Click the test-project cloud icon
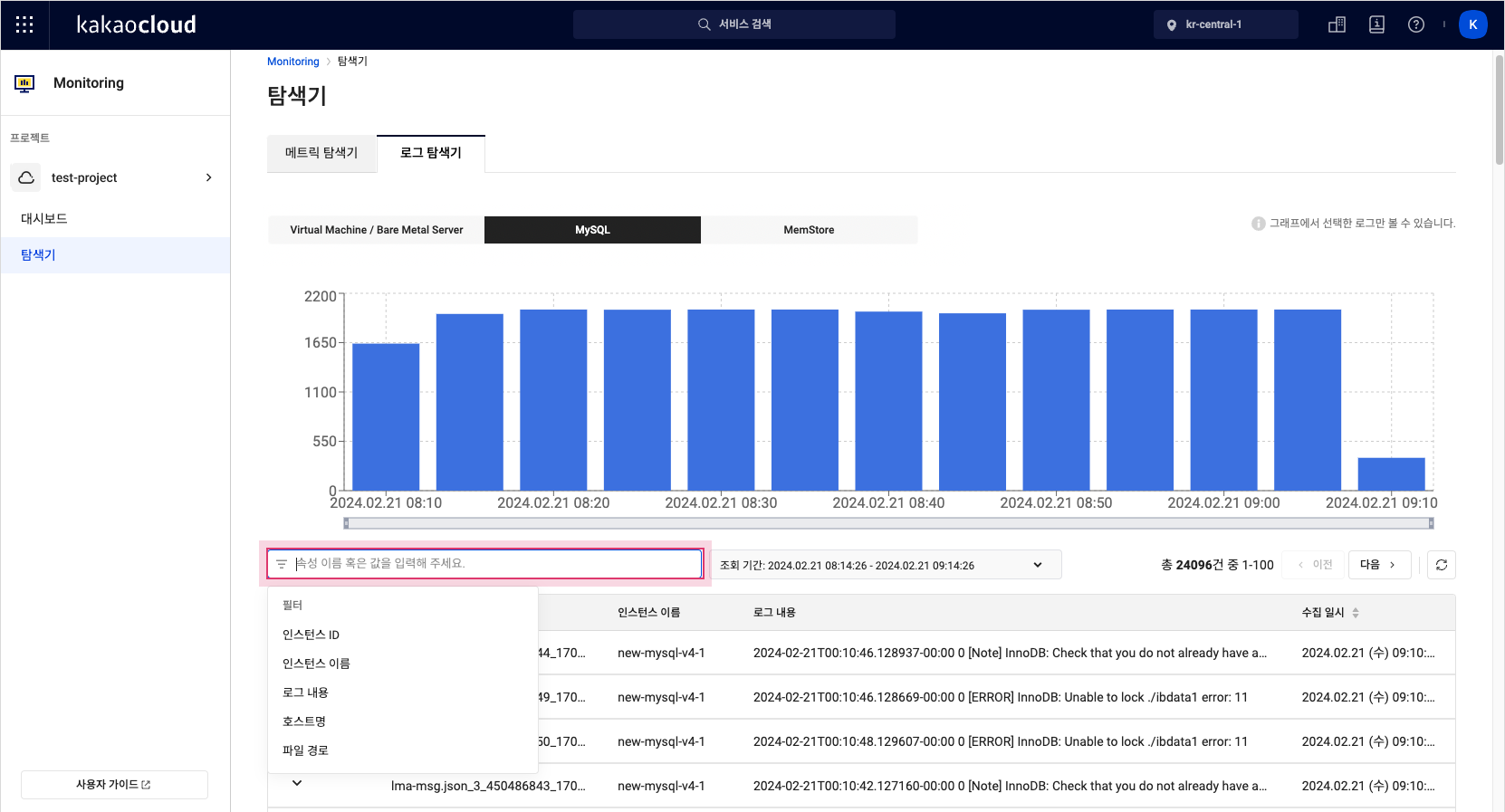Screen dimensions: 1505x812 coord(26,177)
